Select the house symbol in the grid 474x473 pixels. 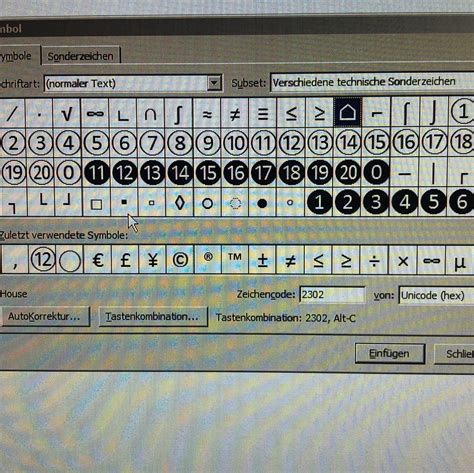click(347, 112)
